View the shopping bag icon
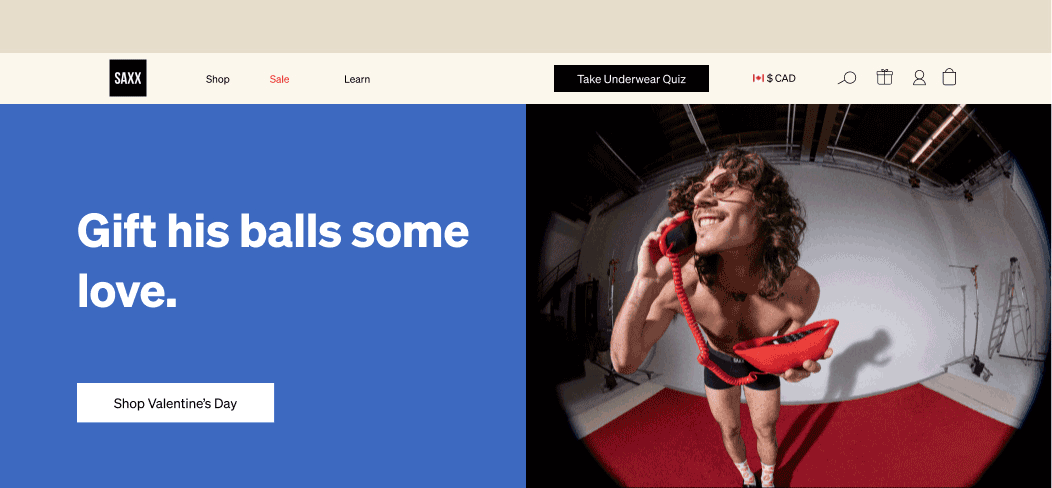 pyautogui.click(x=949, y=77)
